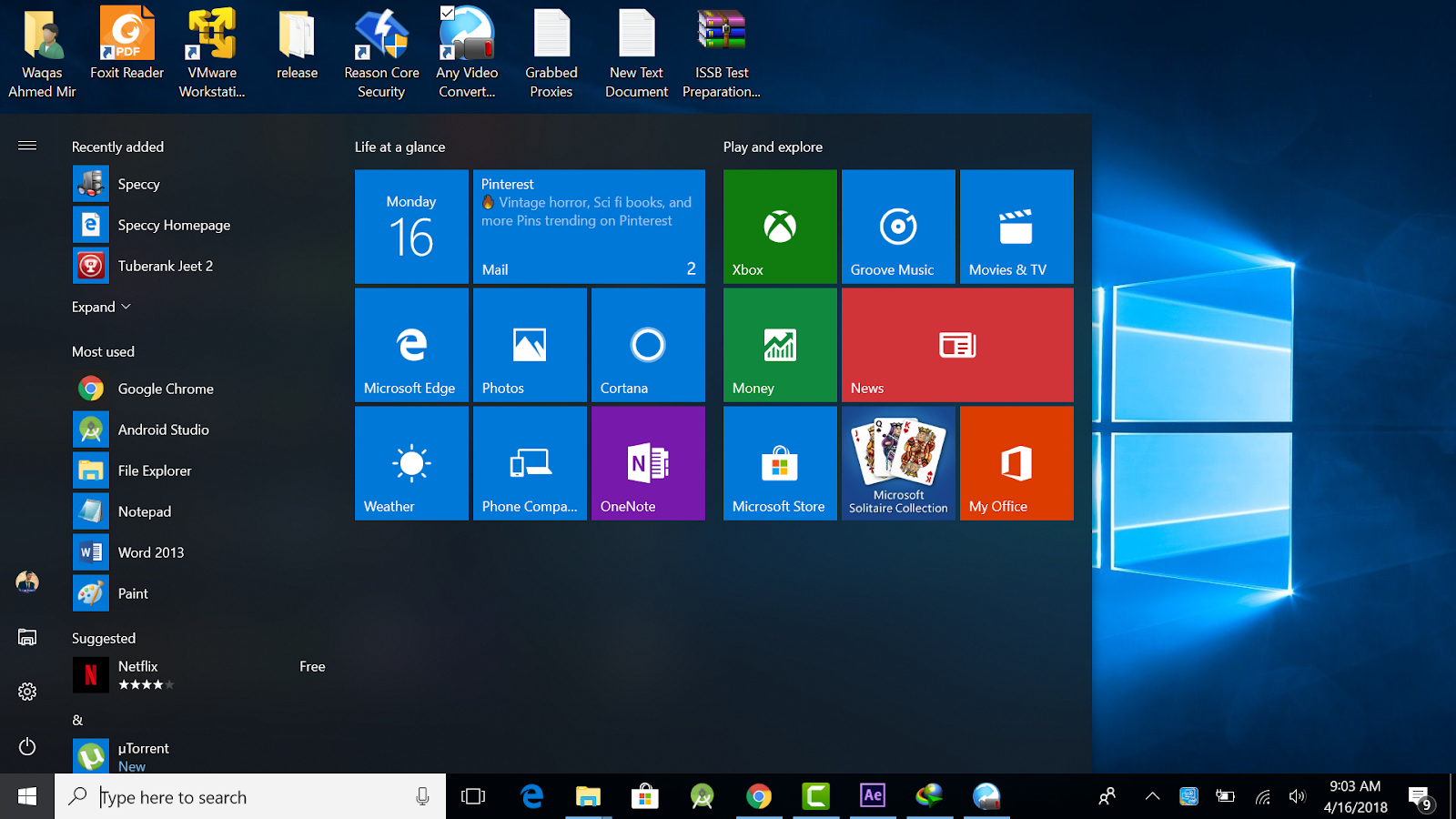Open the Calendar tile showing Monday 16
Screen dimensions: 1456x819
coord(411,227)
